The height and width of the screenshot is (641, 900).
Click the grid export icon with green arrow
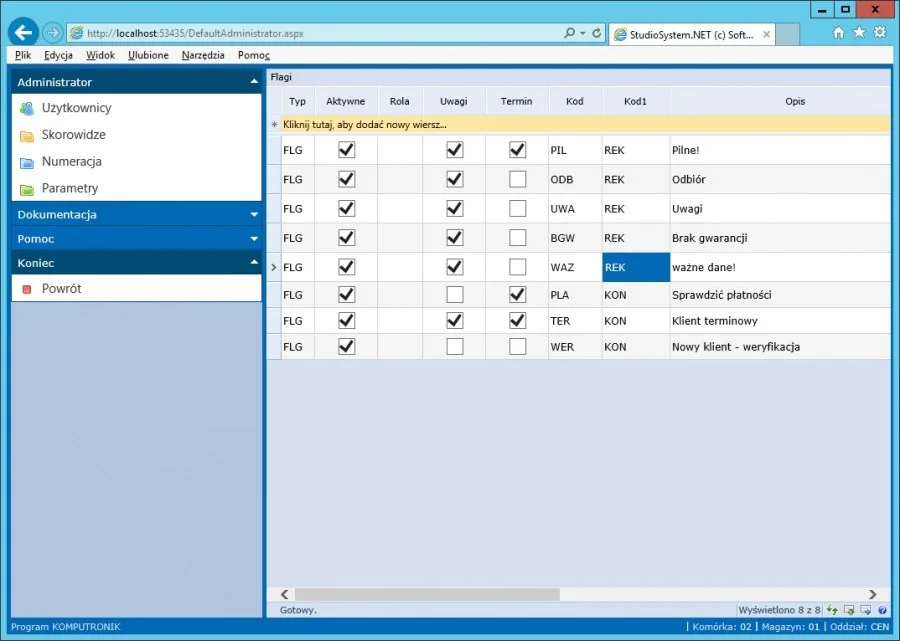pyautogui.click(x=849, y=610)
